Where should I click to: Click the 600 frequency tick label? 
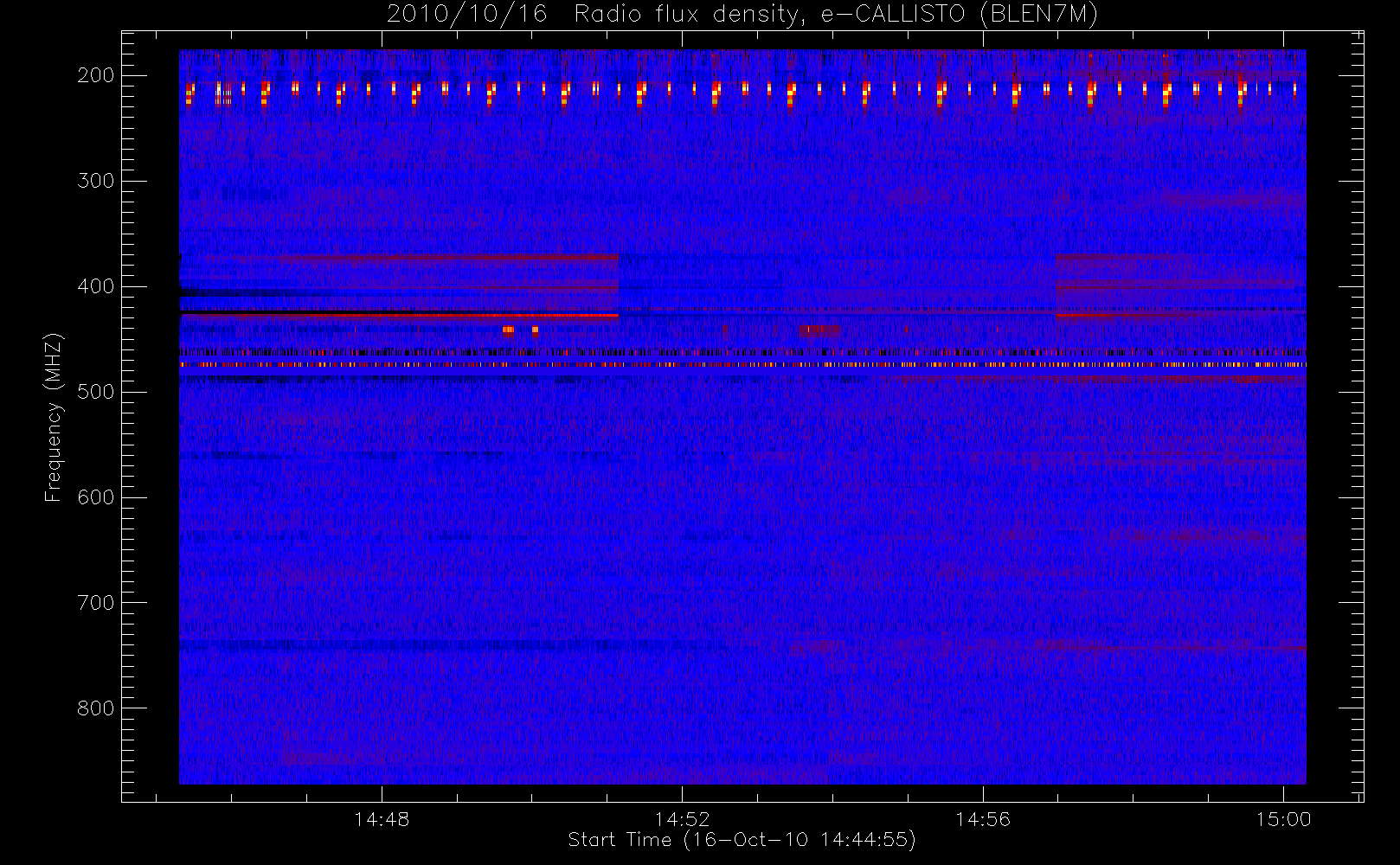point(96,497)
